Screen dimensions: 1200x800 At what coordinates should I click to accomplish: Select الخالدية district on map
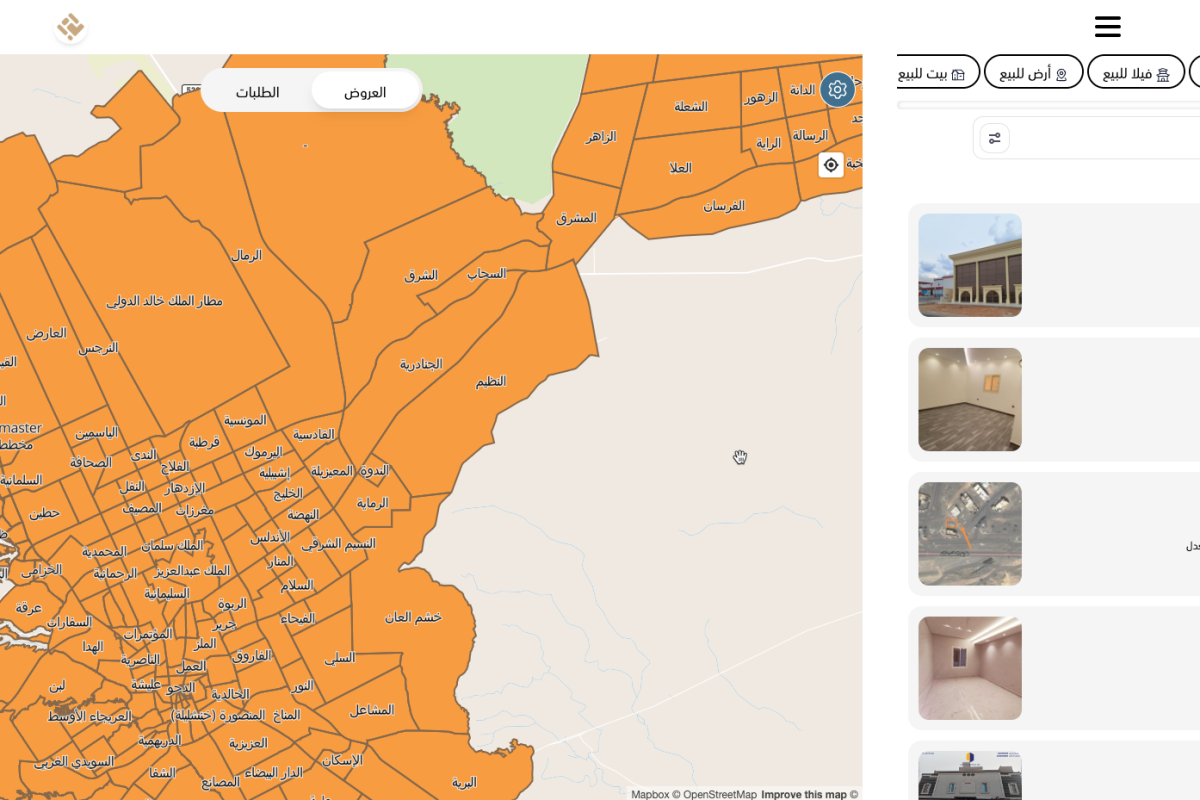tap(229, 694)
